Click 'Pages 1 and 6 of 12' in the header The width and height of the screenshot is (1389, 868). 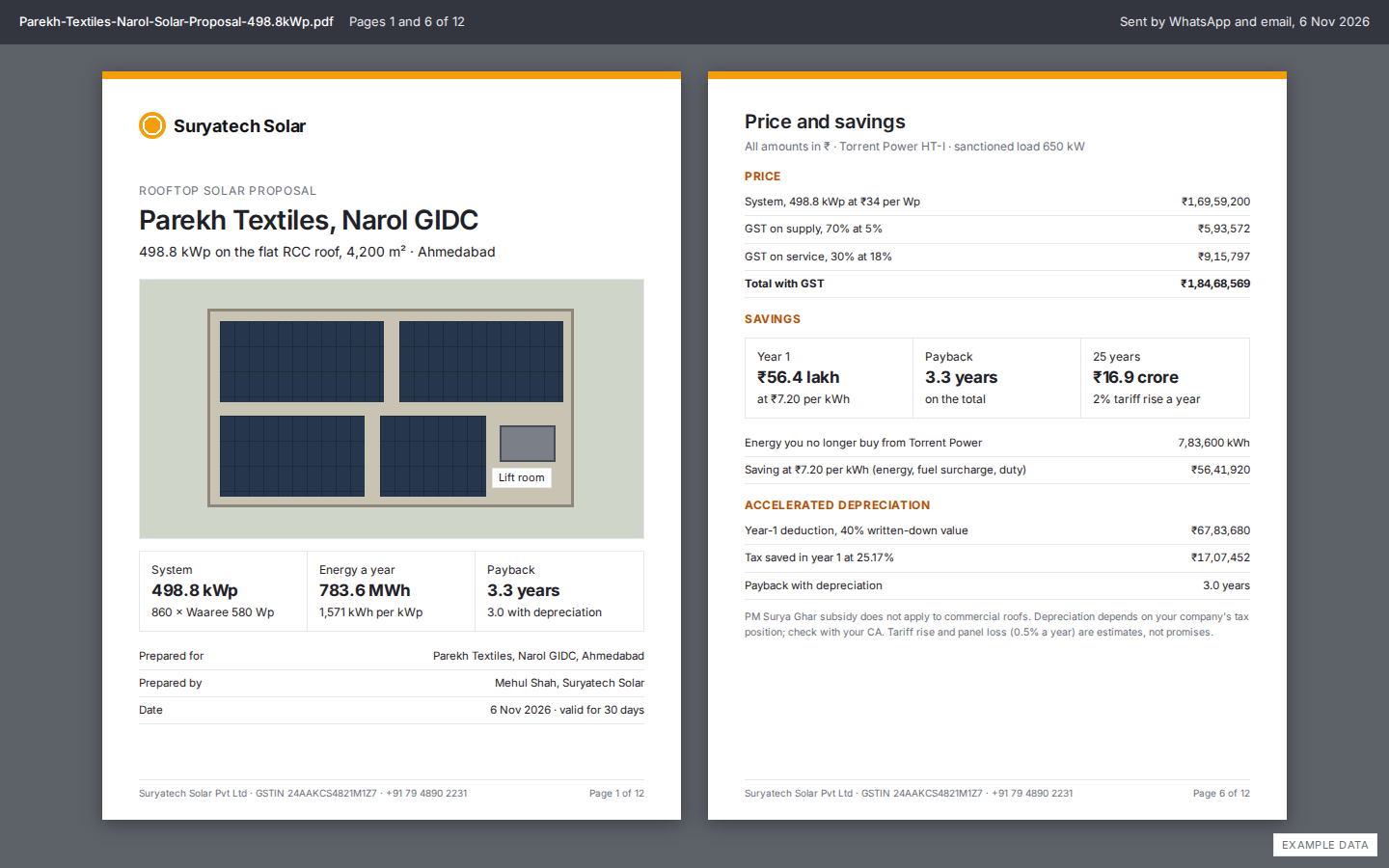[x=407, y=21]
